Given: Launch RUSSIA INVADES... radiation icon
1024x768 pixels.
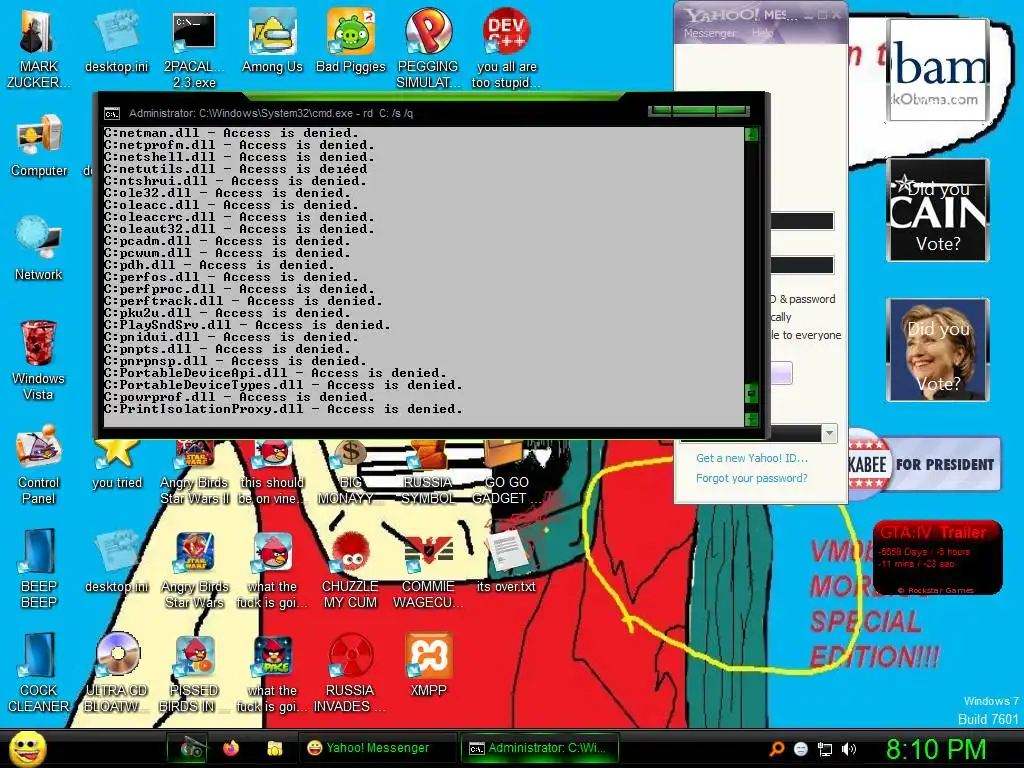Looking at the screenshot, I should coord(350,673).
